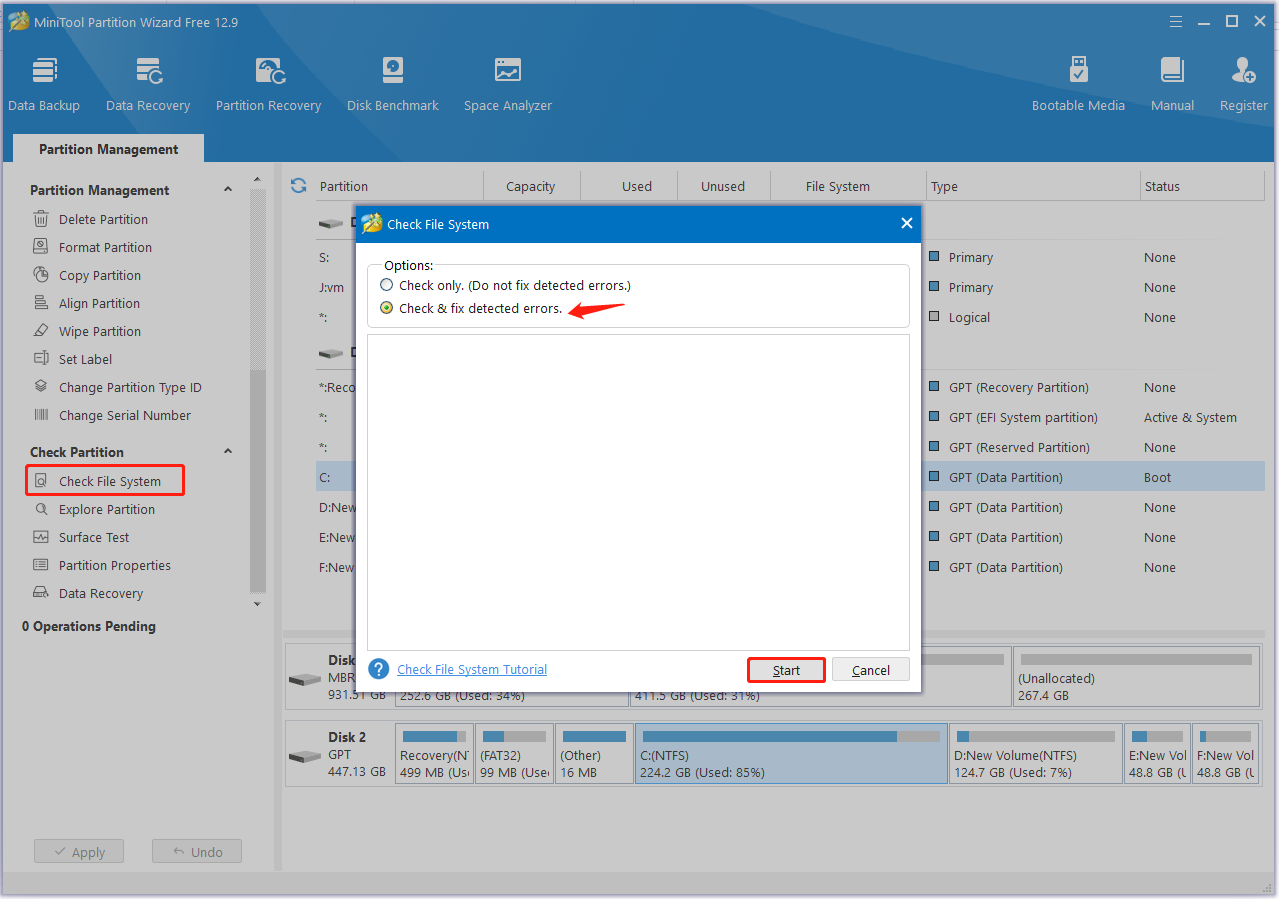Click Cancel in Check File System dialog

(x=871, y=670)
